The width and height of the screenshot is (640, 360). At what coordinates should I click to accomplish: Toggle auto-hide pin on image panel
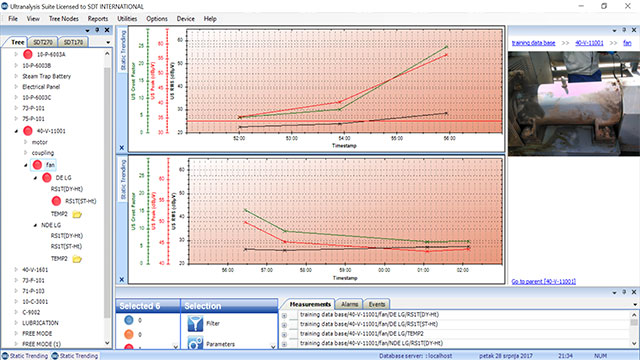[x=624, y=30]
